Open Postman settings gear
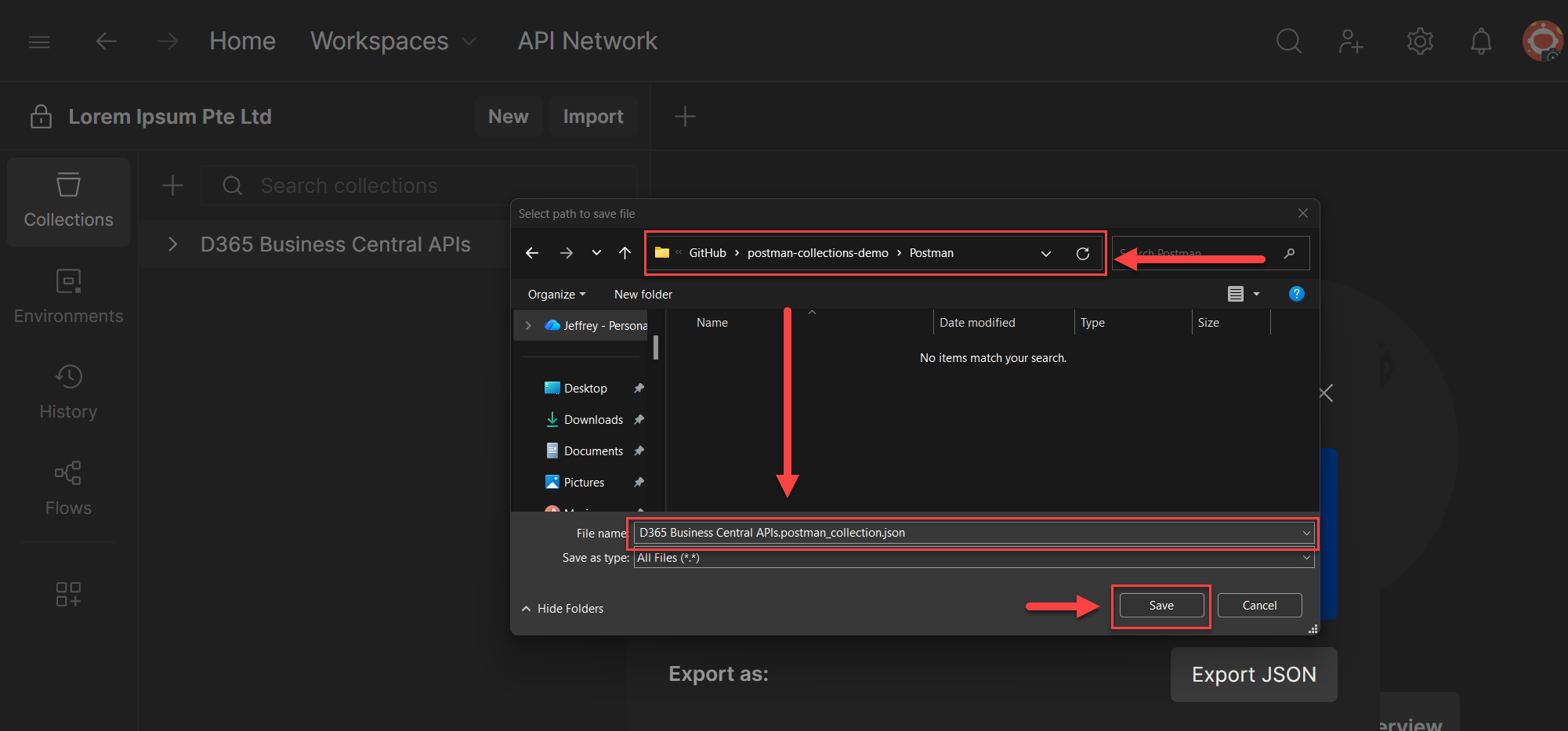 [1420, 41]
